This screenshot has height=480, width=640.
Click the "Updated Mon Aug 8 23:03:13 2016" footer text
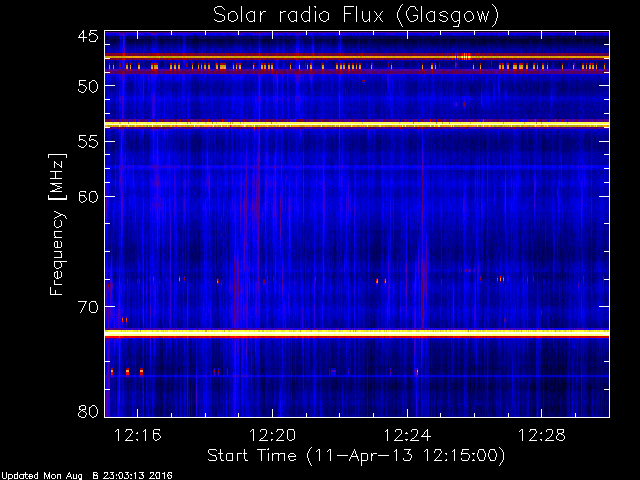[x=87, y=475]
